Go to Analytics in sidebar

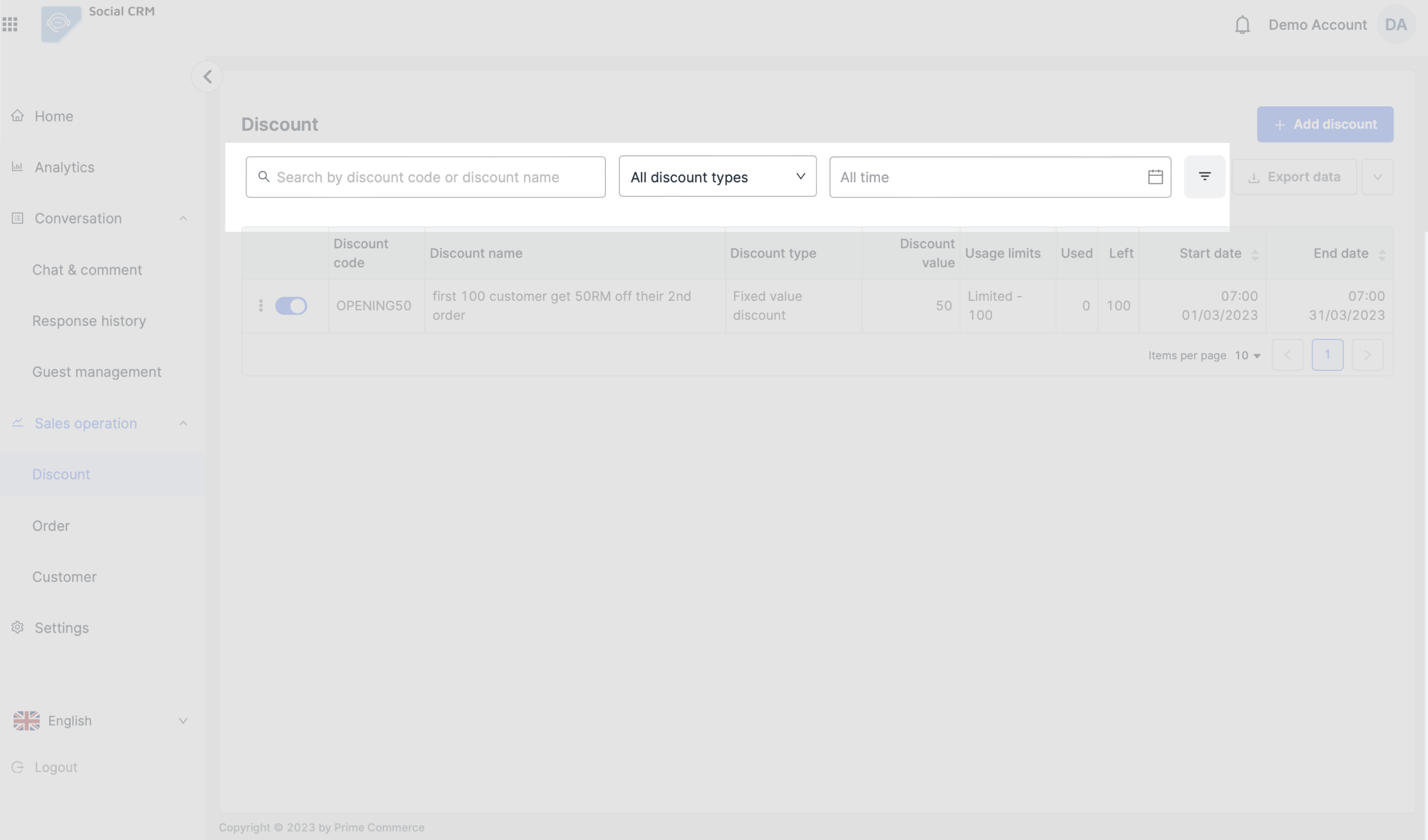(x=64, y=168)
